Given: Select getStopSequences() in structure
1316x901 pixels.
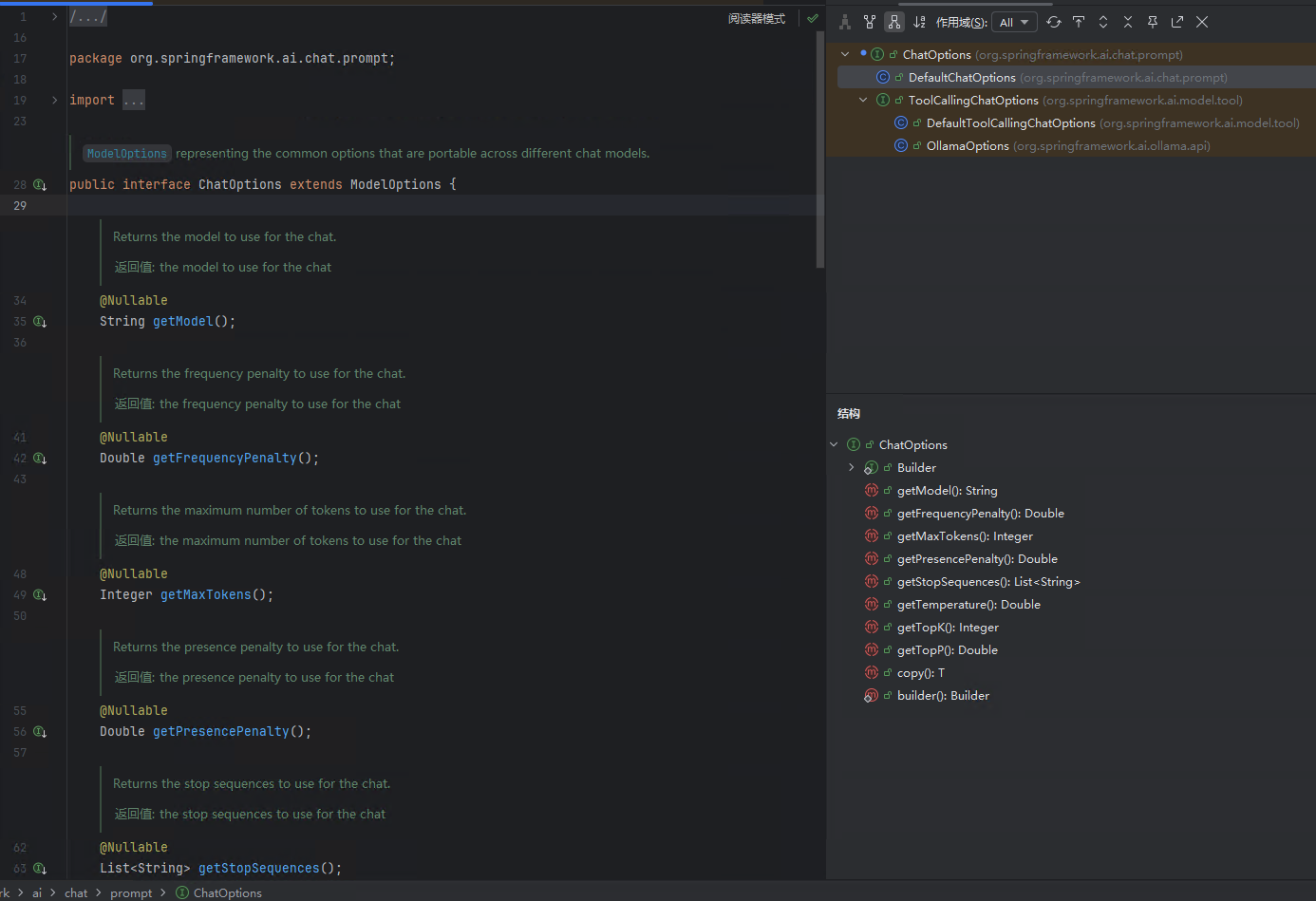Looking at the screenshot, I should pos(988,581).
